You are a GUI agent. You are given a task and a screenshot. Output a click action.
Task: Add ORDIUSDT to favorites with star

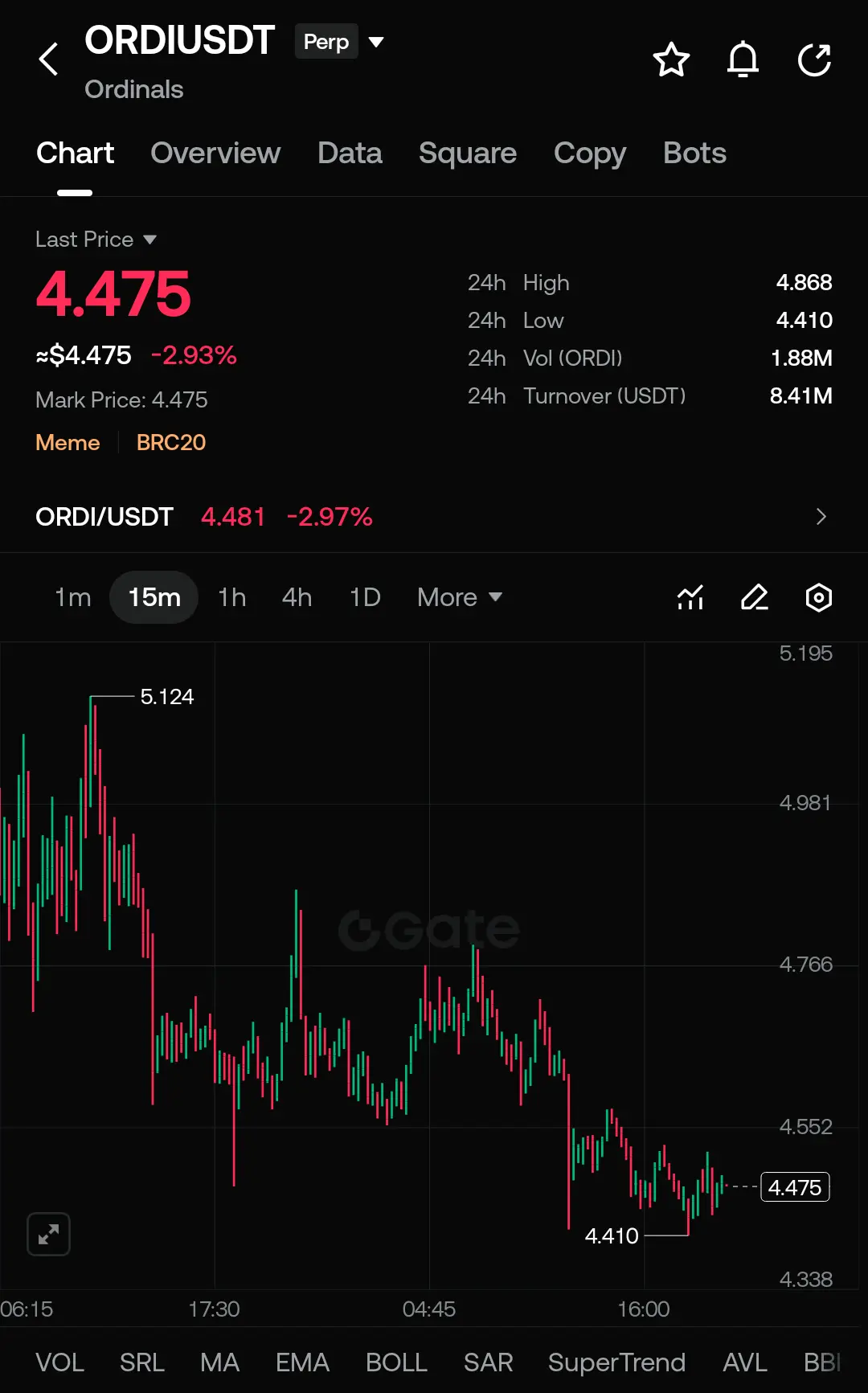(x=671, y=60)
